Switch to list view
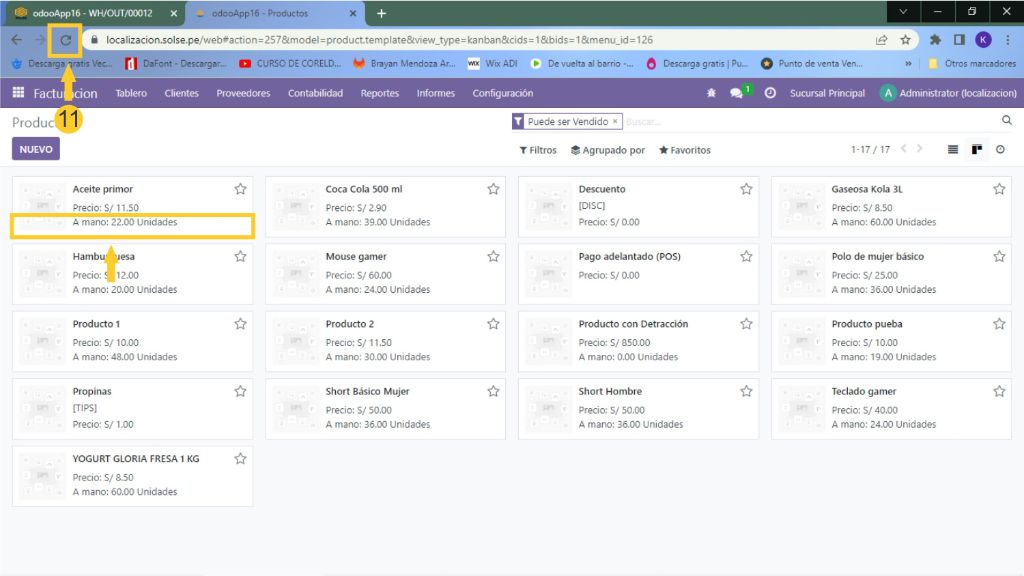Screen dimensions: 1024x576 click(x=953, y=150)
